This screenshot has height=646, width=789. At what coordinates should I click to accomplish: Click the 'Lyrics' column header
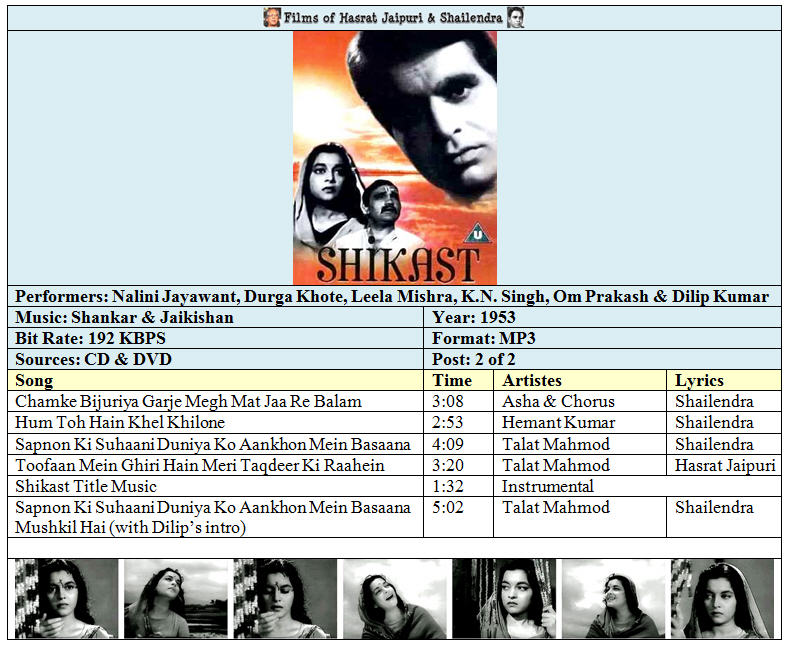724,380
